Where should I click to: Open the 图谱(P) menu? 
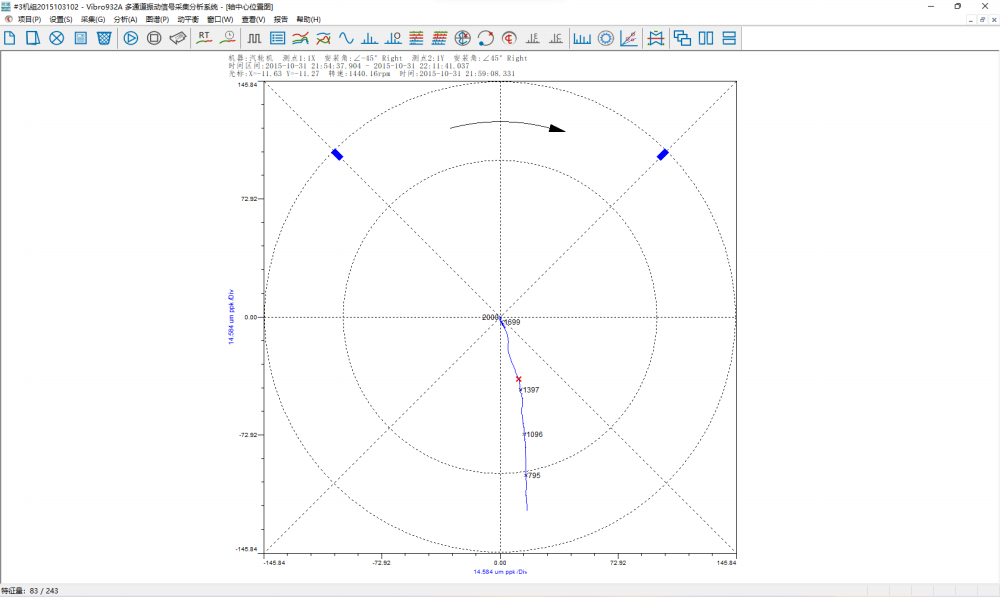tap(157, 20)
